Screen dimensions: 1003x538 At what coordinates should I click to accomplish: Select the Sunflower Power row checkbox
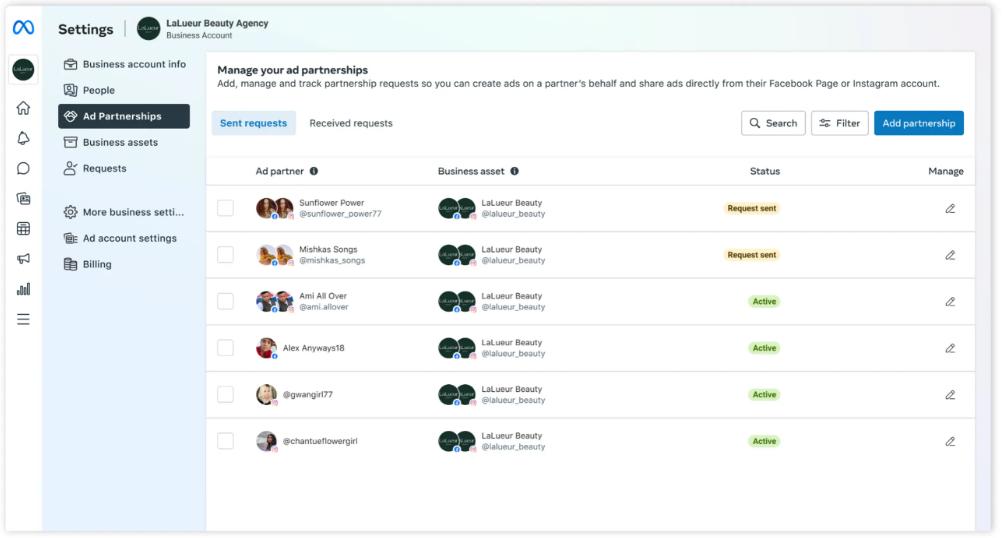(x=225, y=208)
